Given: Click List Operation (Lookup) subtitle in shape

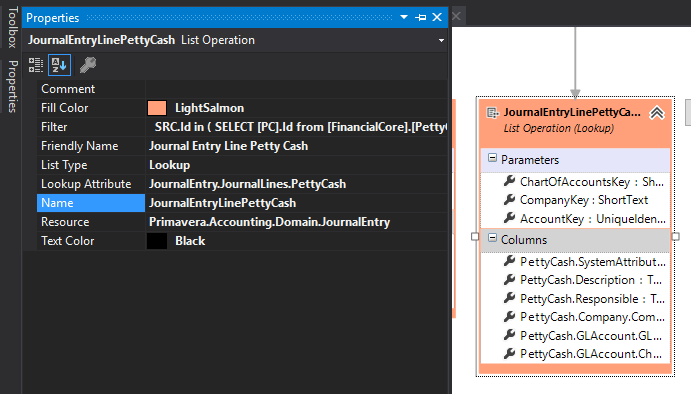Looking at the screenshot, I should click(x=559, y=129).
